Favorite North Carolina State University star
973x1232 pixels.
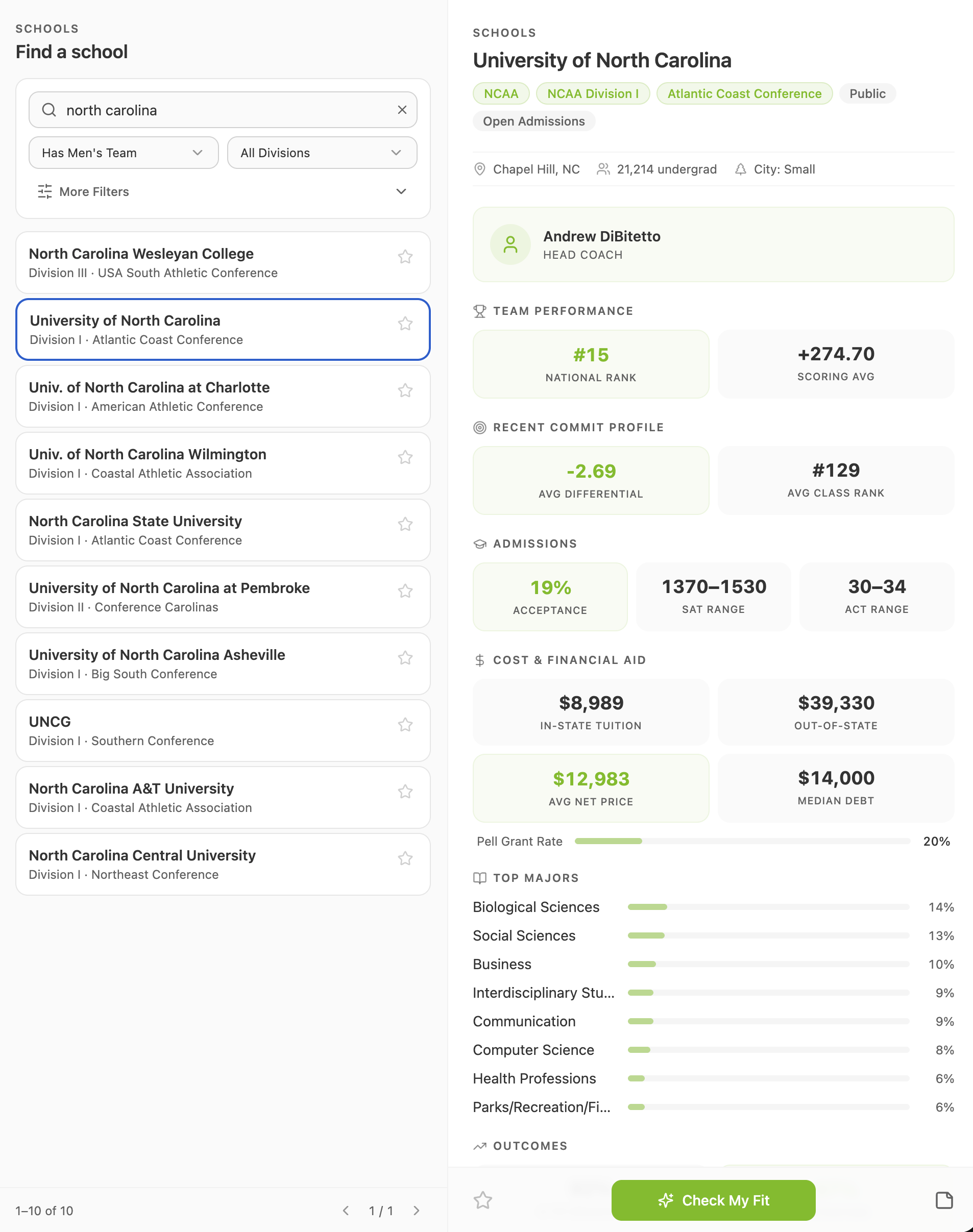(405, 524)
